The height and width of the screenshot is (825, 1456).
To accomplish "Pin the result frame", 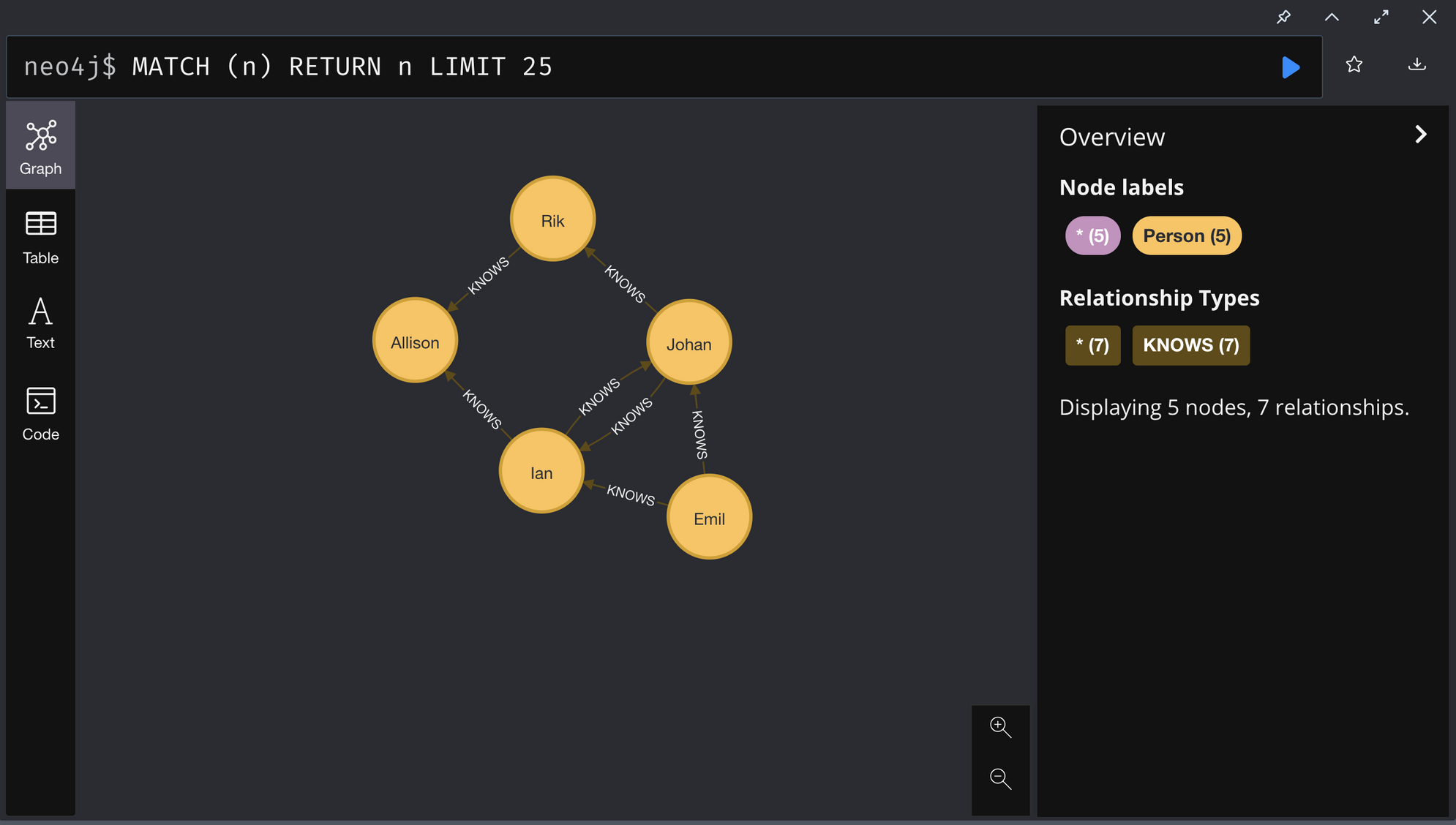I will tap(1283, 17).
